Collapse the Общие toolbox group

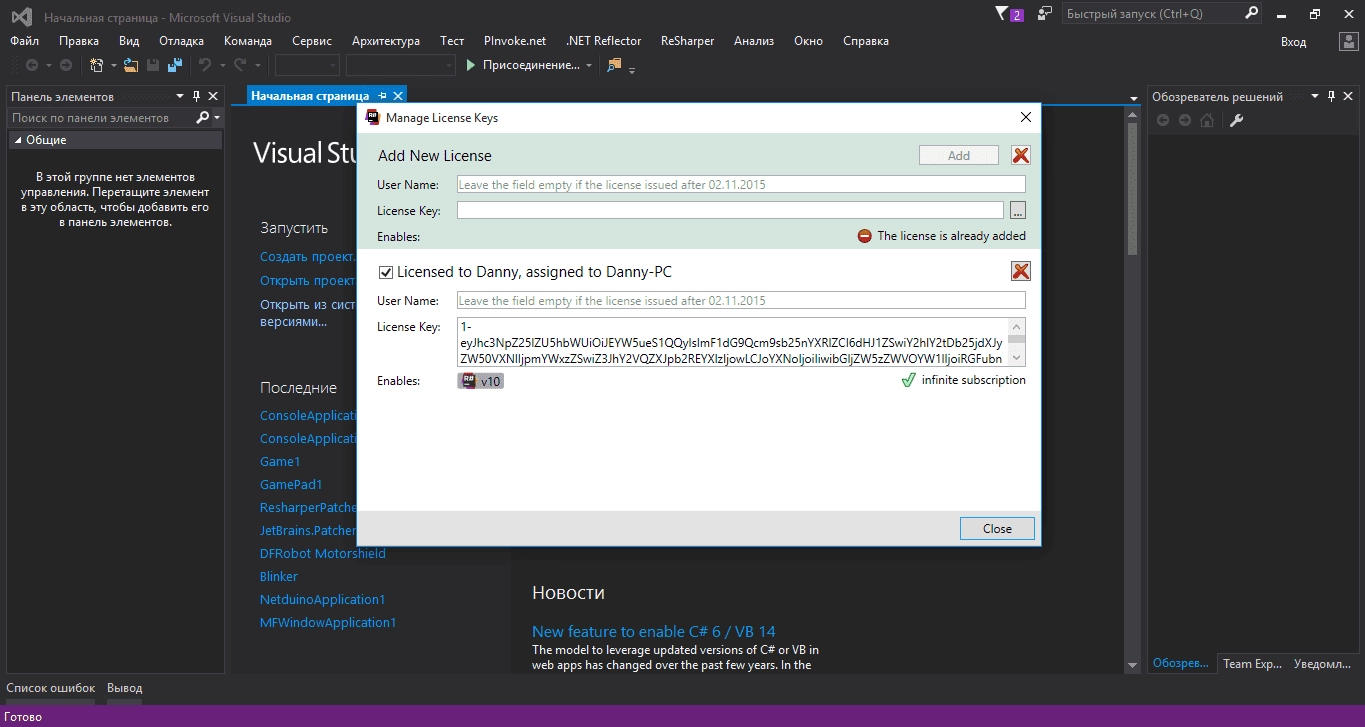click(17, 140)
